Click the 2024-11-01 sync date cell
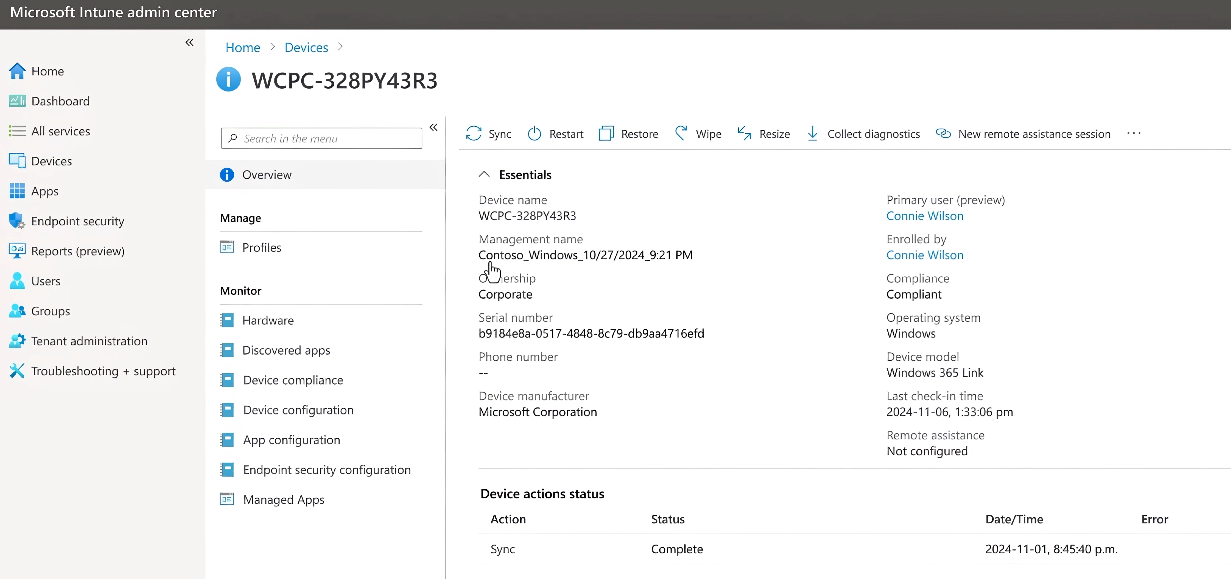1231x579 pixels. tap(1051, 549)
